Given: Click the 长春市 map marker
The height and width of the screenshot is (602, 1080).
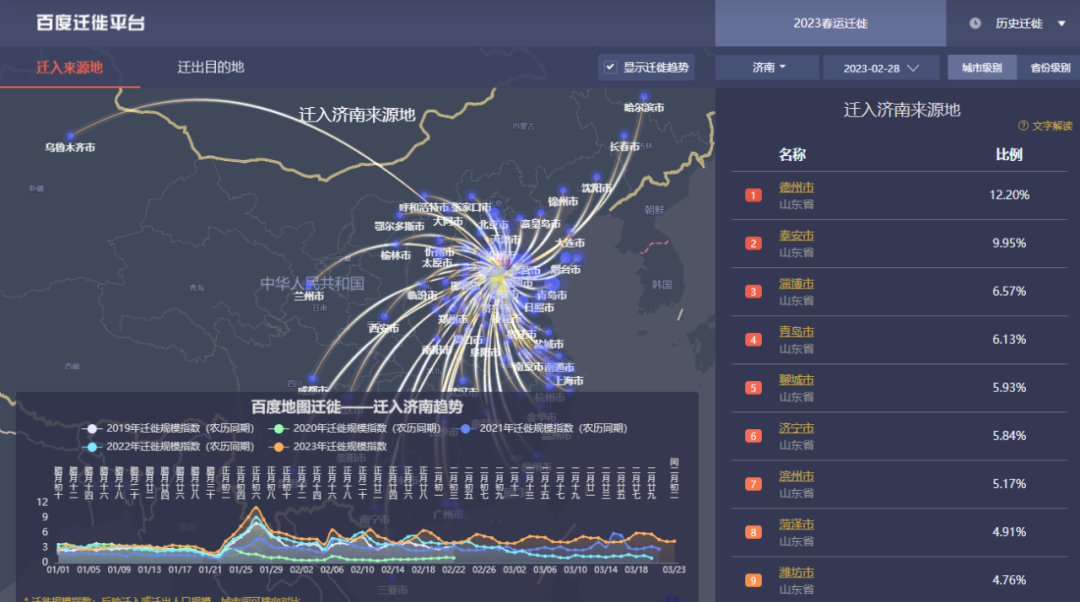Looking at the screenshot, I should (x=624, y=136).
